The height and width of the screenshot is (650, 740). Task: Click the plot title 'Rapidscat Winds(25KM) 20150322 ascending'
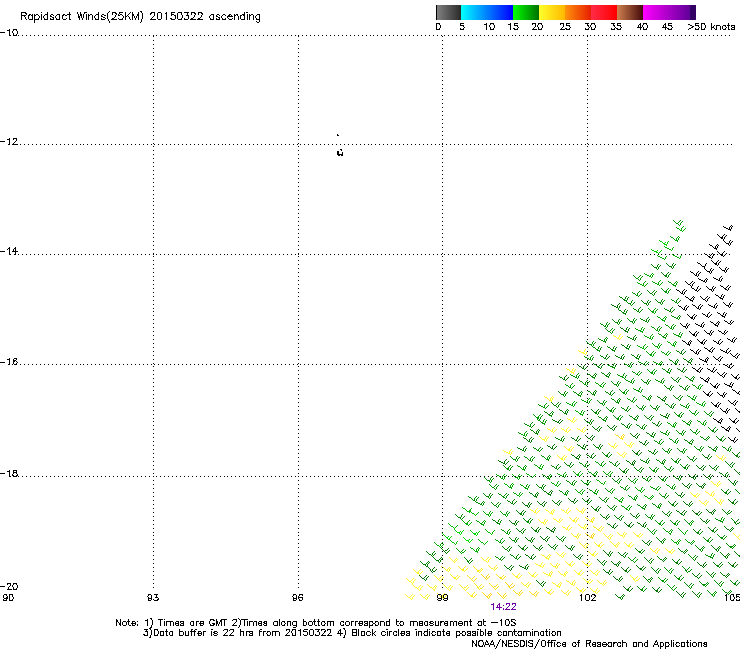(140, 17)
